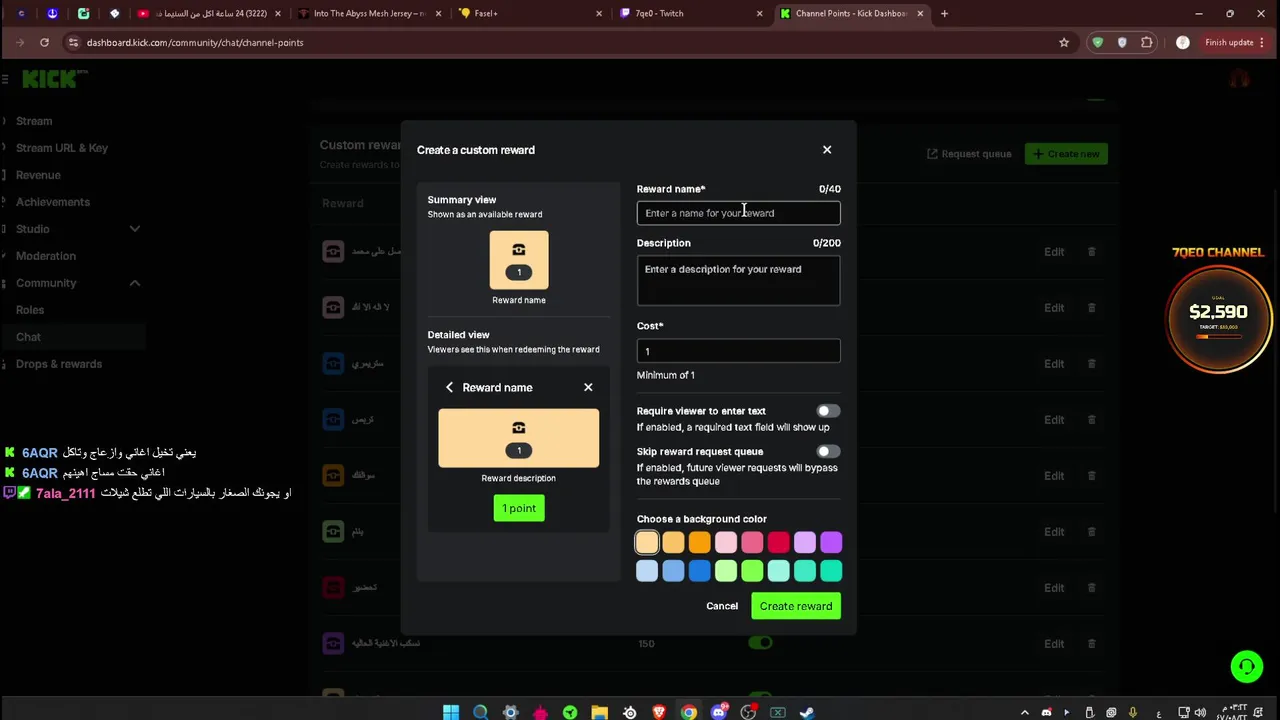Open Google Chrome from taskbar
The image size is (1280, 720).
[689, 712]
